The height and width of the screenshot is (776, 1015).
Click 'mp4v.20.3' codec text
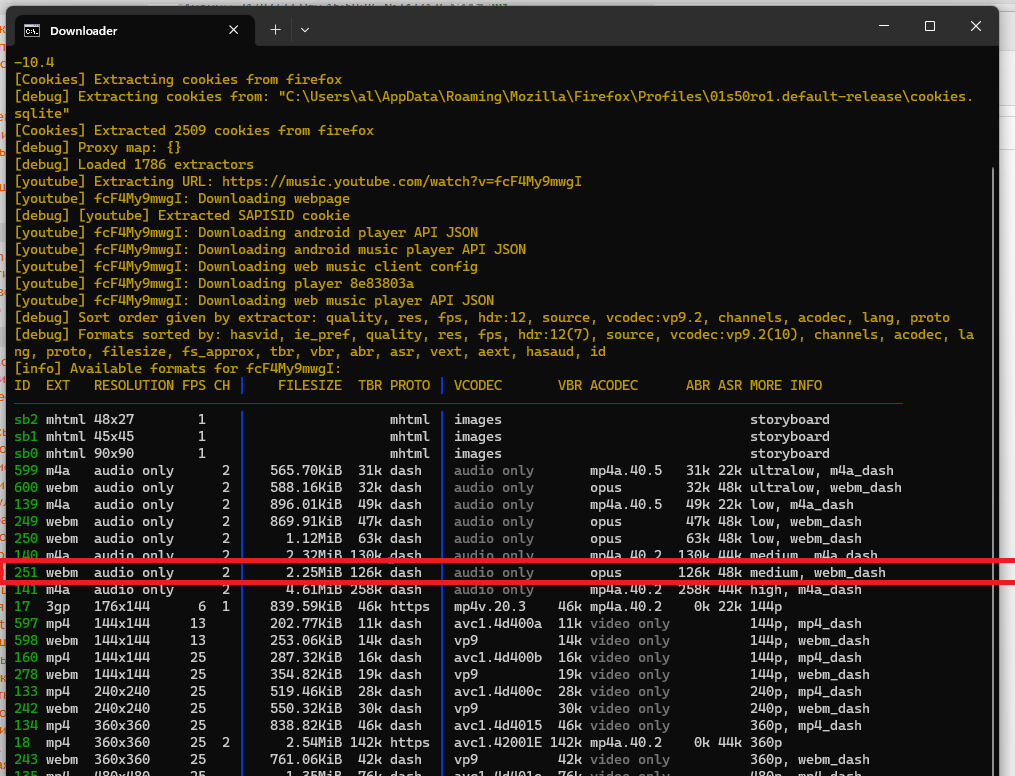pos(490,606)
